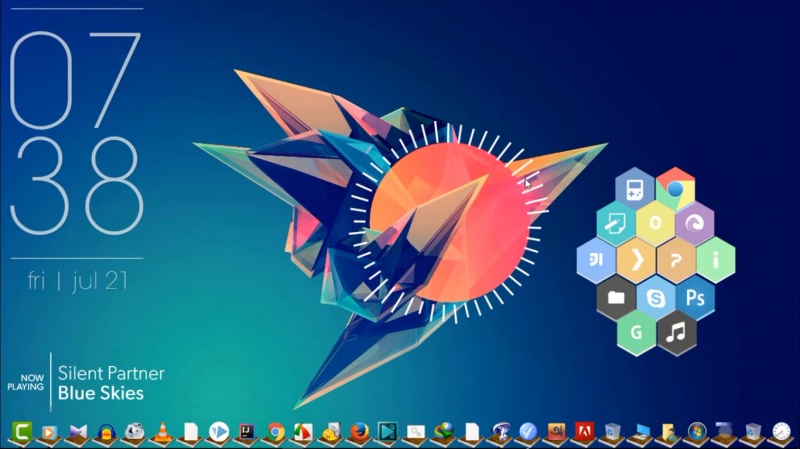
Task: Click the yellow hexagon marked 0
Action: (x=655, y=223)
